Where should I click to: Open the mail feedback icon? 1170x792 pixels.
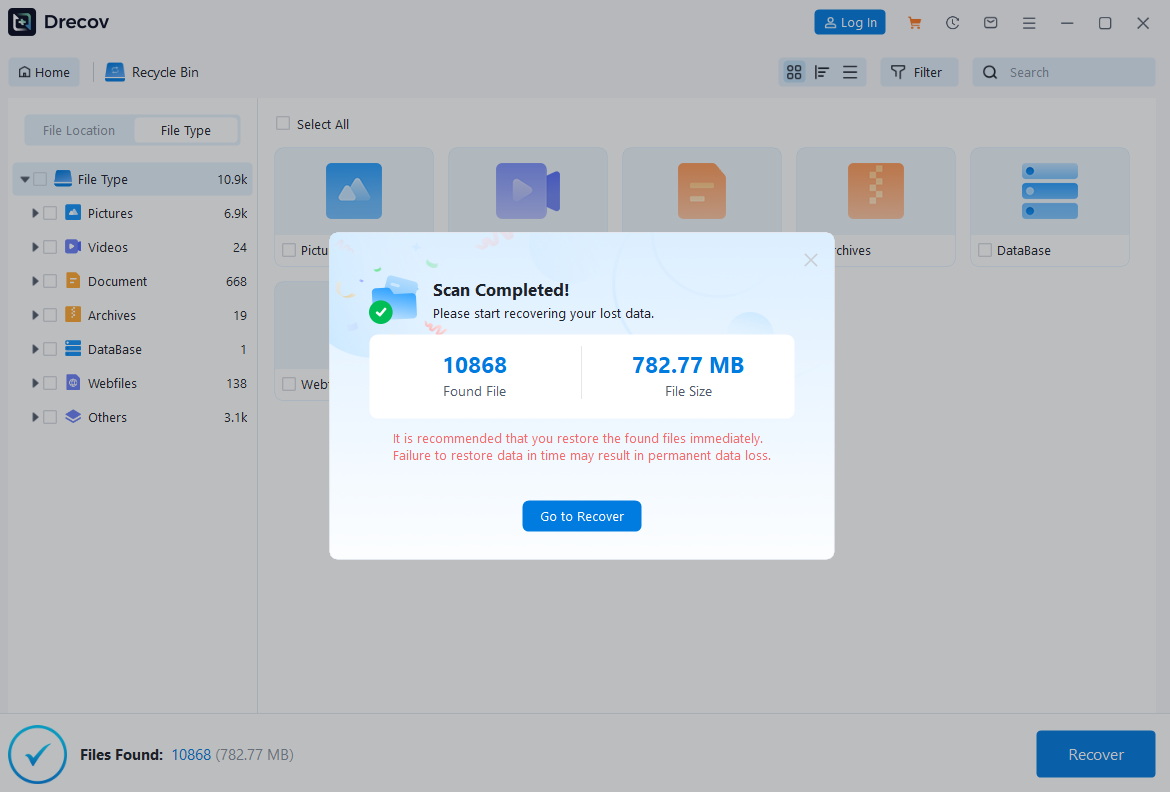coord(990,23)
